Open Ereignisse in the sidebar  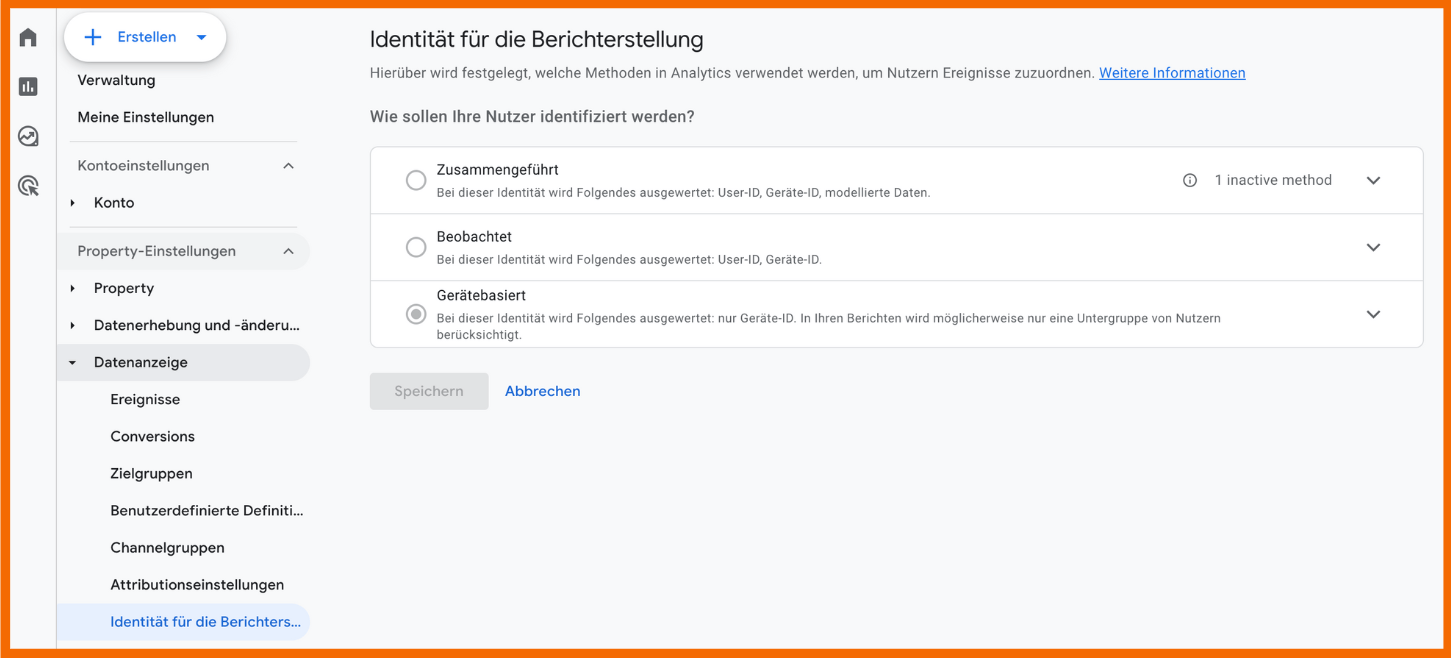click(x=145, y=399)
